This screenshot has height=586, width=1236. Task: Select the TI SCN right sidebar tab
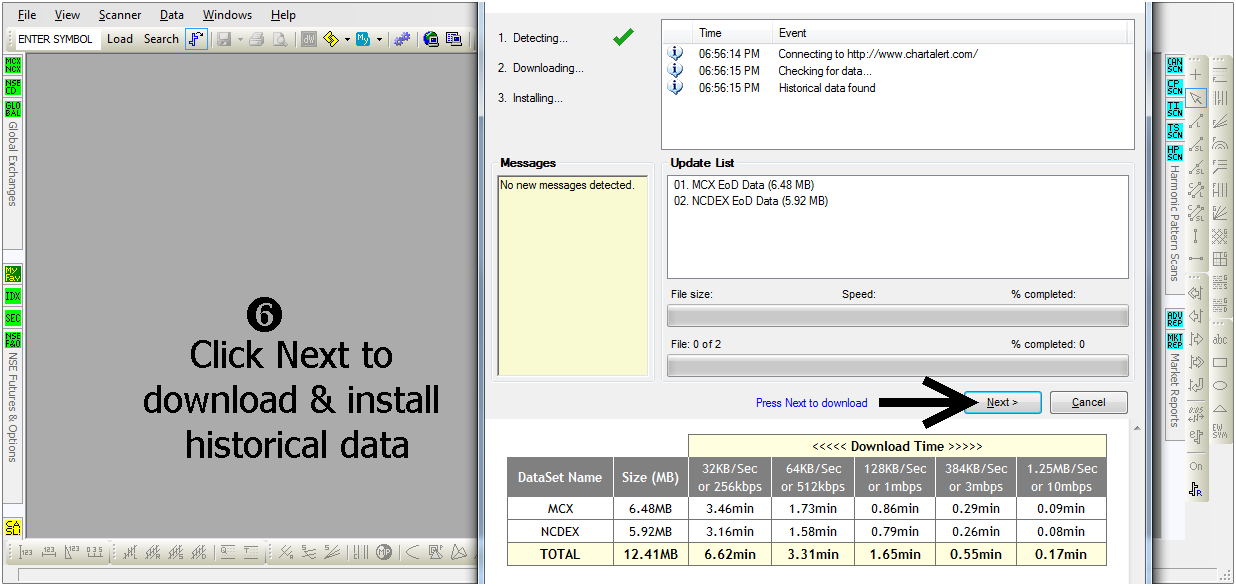coord(1175,110)
